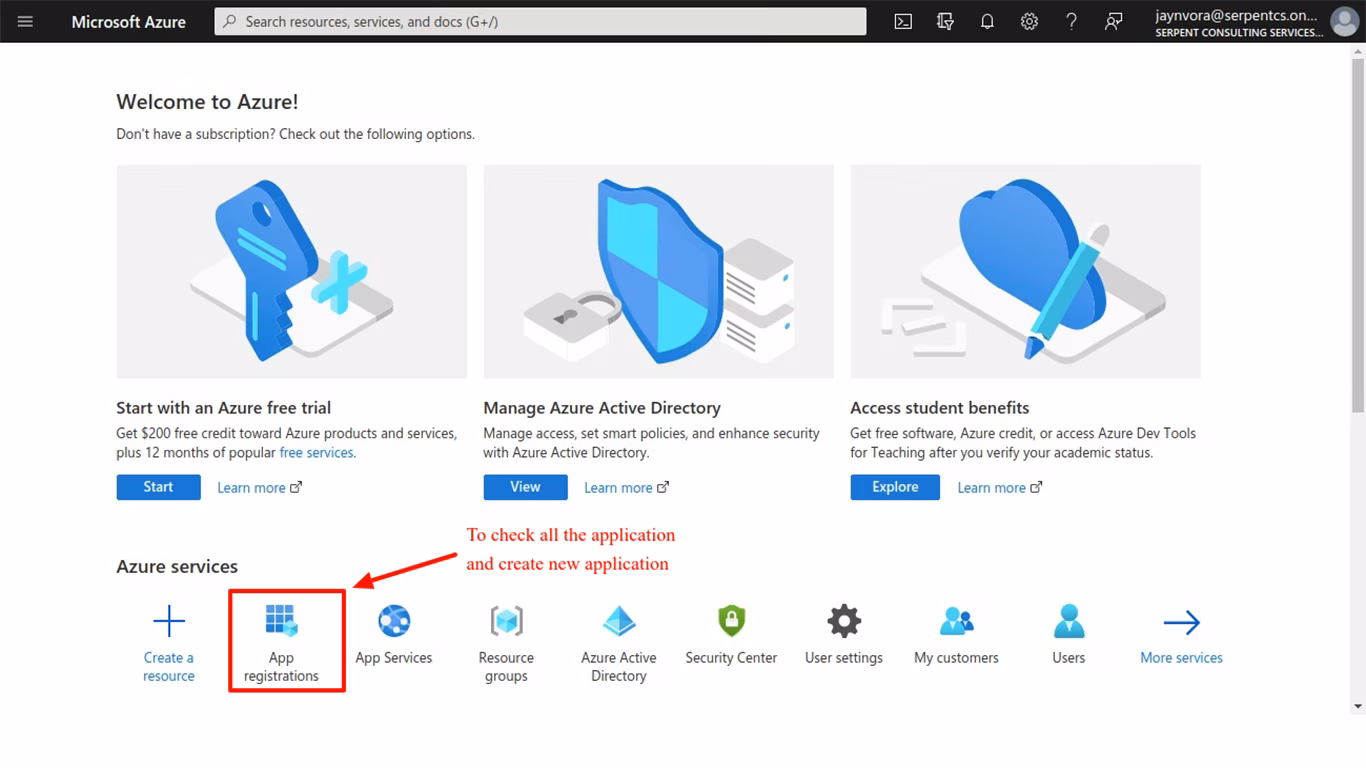Screen dimensions: 1366x768
Task: Click the Welcome to Azure! heading
Action: tap(207, 102)
